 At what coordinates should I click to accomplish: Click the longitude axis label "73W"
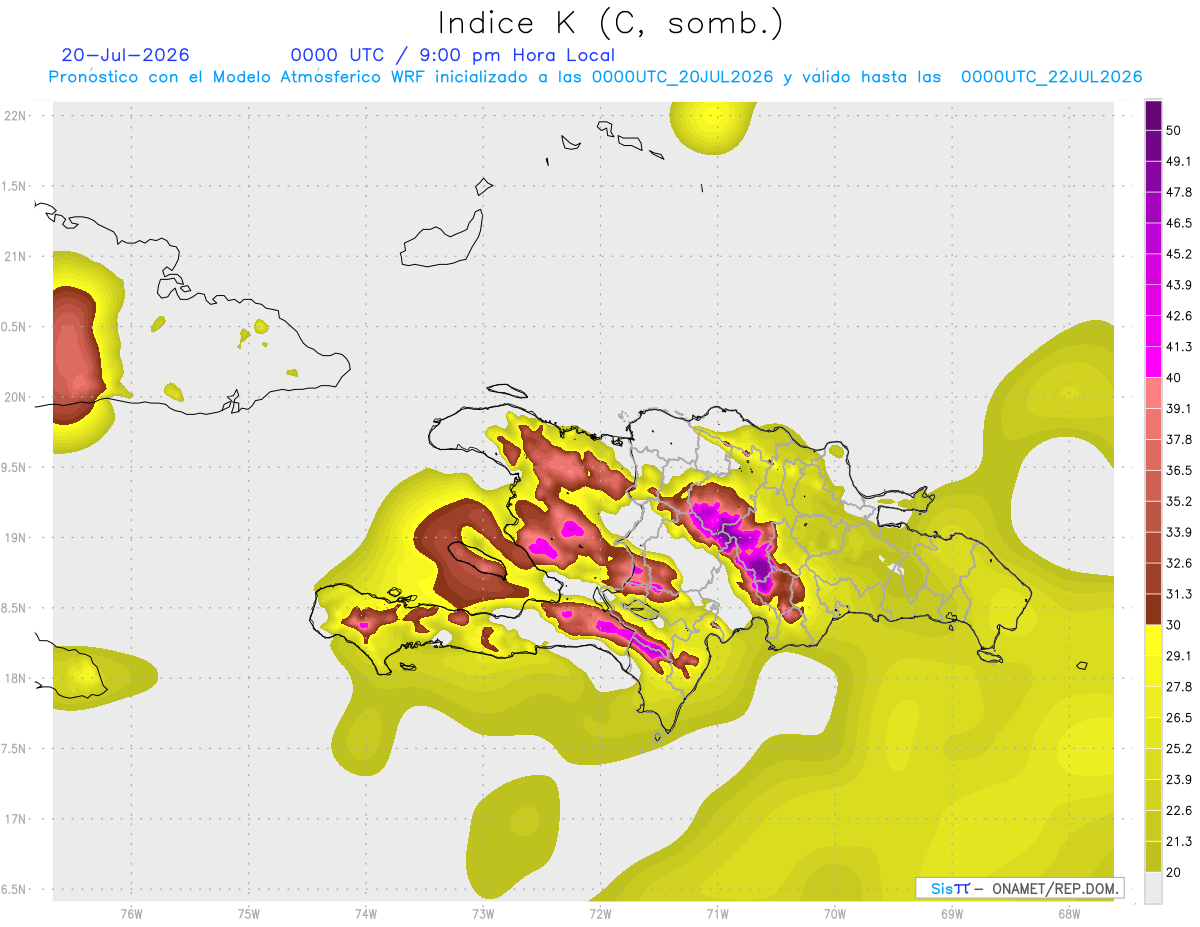(483, 915)
